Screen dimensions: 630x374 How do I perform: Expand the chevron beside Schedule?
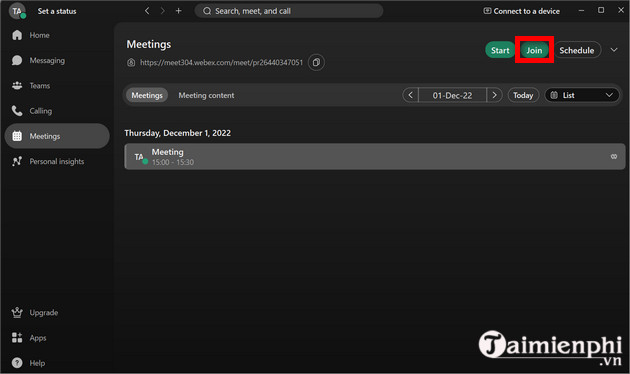[x=614, y=50]
